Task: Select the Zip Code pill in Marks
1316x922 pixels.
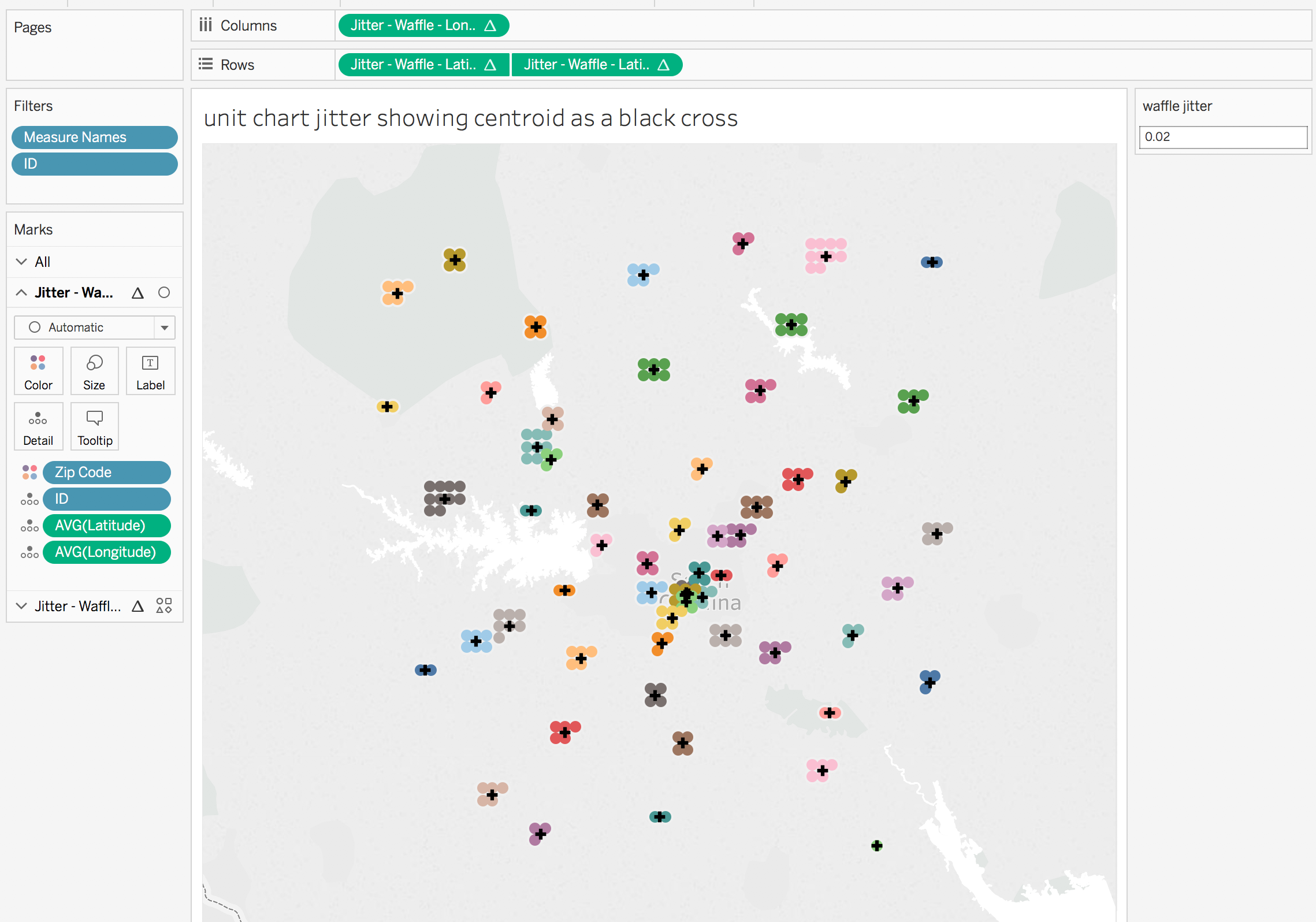Action: click(107, 473)
